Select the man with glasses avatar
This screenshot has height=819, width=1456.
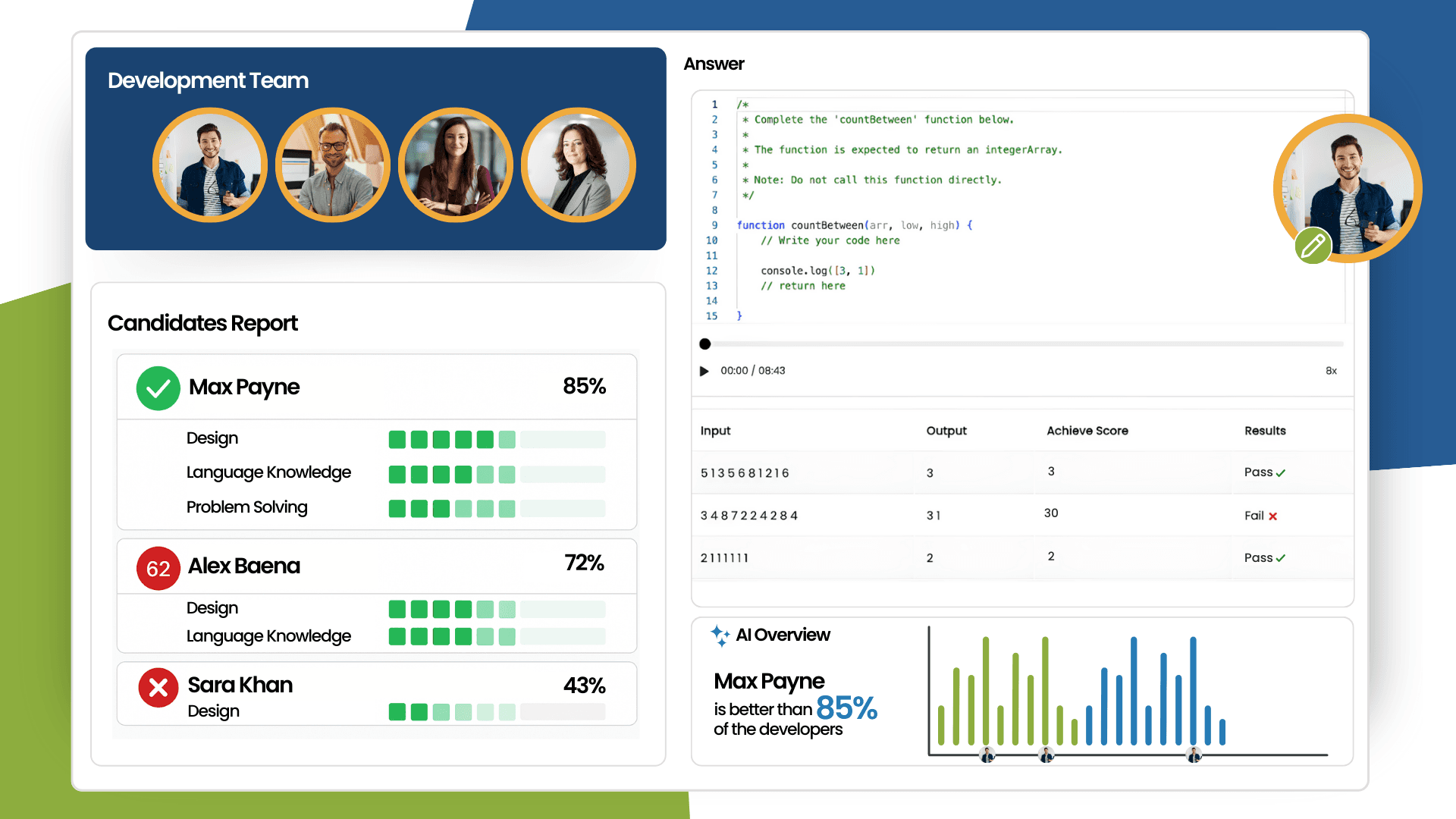(332, 165)
